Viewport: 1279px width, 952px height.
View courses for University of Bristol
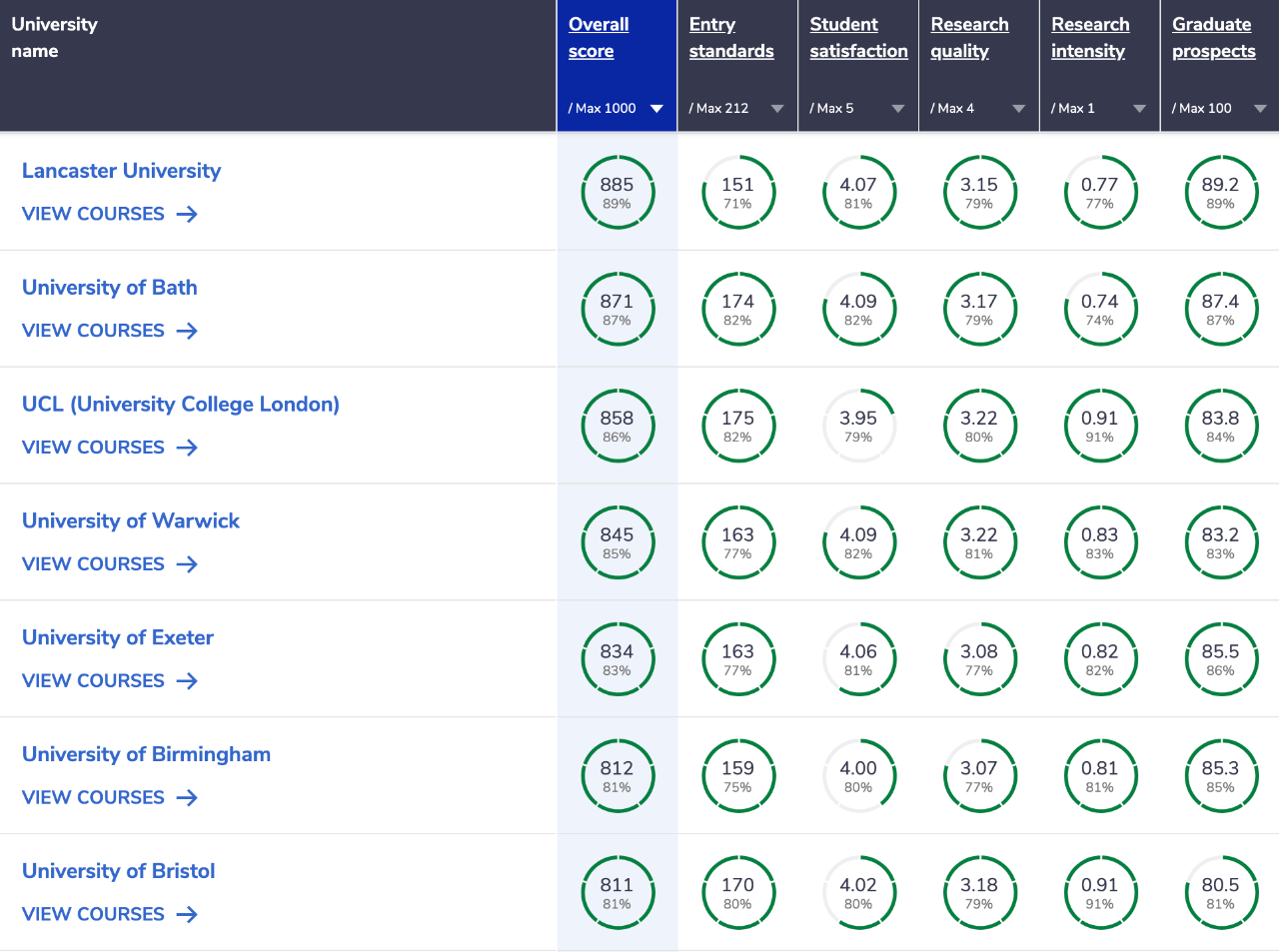coord(93,915)
